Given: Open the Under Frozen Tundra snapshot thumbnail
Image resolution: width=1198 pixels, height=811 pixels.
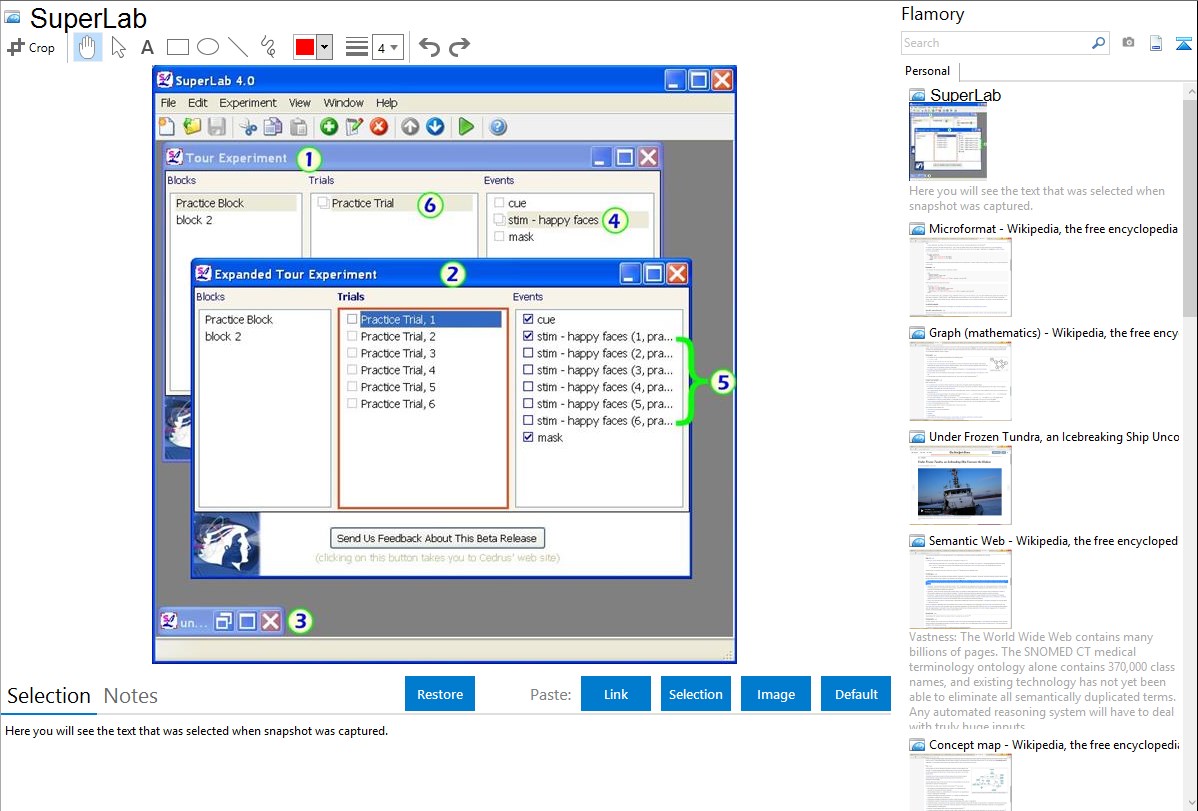Looking at the screenshot, I should [x=960, y=487].
